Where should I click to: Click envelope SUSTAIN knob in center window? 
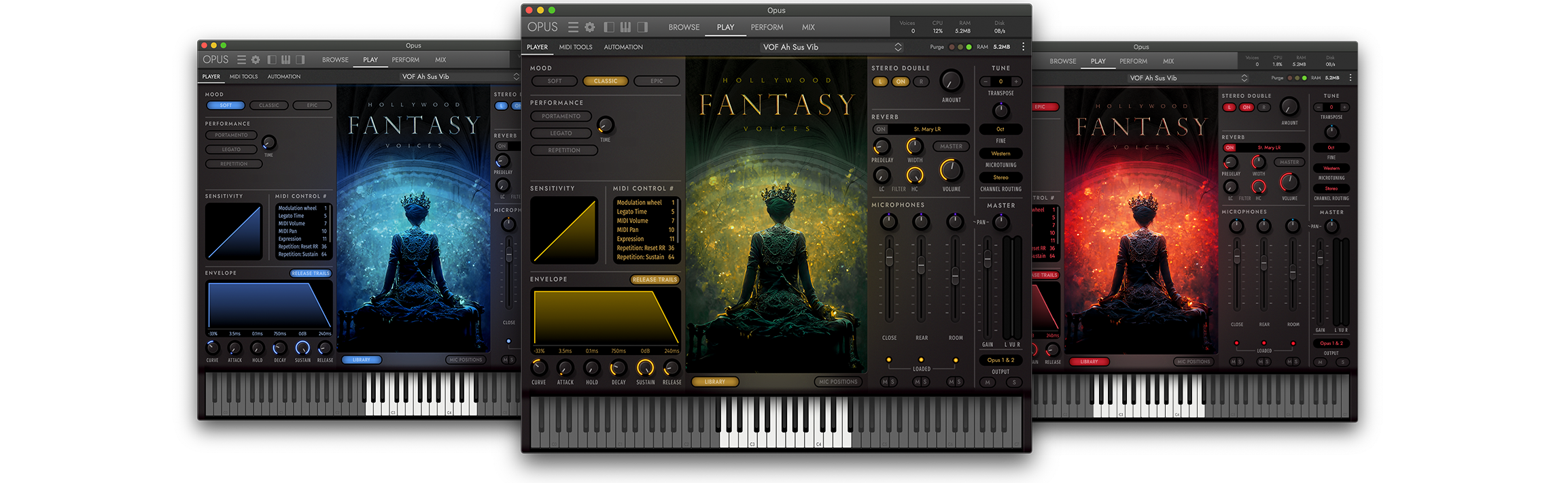coord(645,368)
